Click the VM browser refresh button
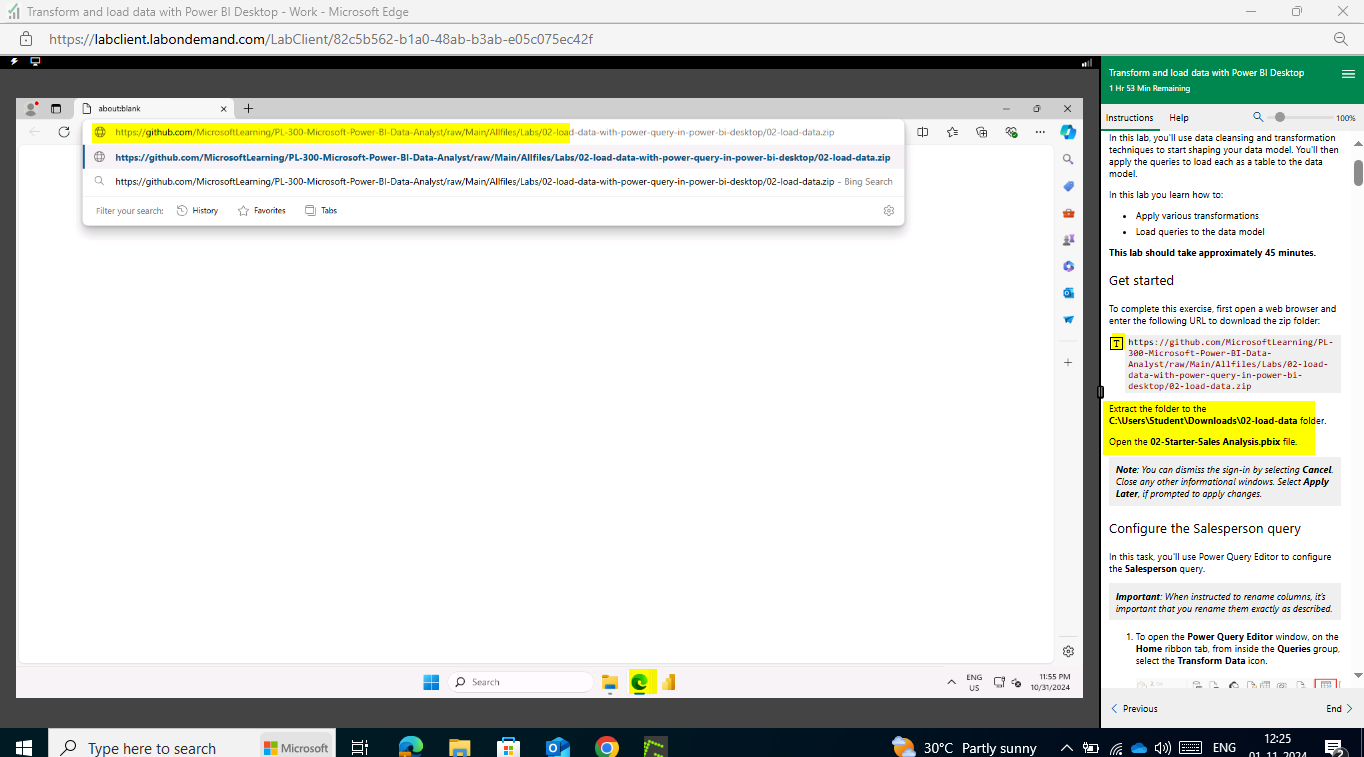Screen dimensions: 1364x757 (x=64, y=132)
